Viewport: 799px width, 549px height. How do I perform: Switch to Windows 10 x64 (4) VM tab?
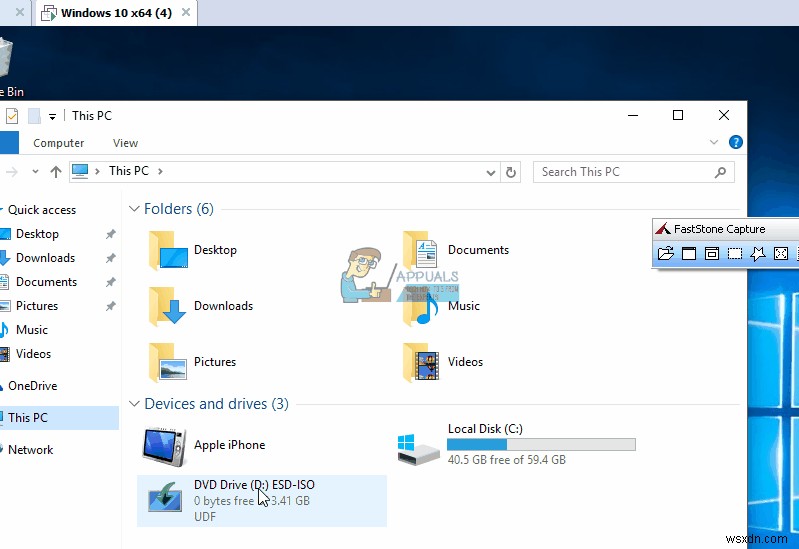coord(117,13)
